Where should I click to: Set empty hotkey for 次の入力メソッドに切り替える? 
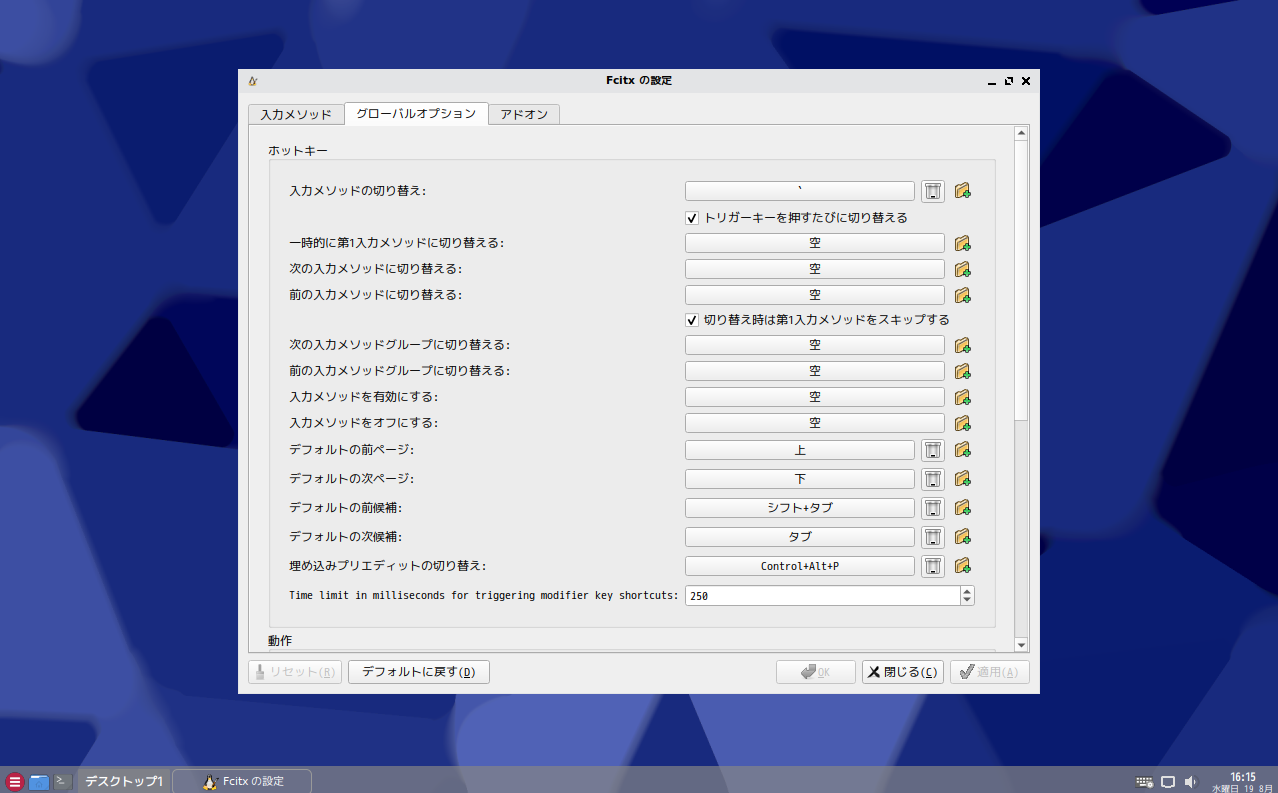815,269
